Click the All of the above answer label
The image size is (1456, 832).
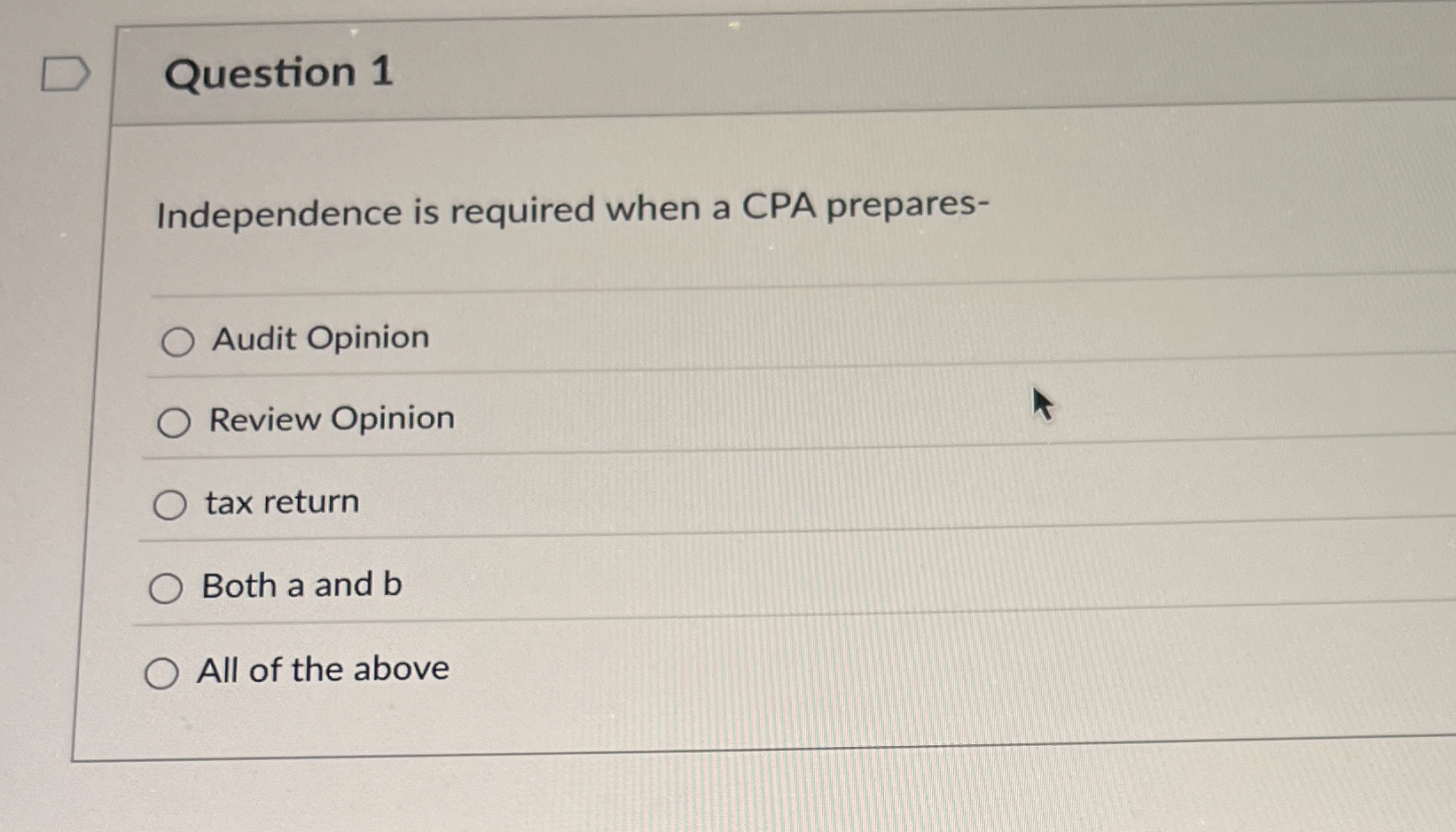pos(323,670)
